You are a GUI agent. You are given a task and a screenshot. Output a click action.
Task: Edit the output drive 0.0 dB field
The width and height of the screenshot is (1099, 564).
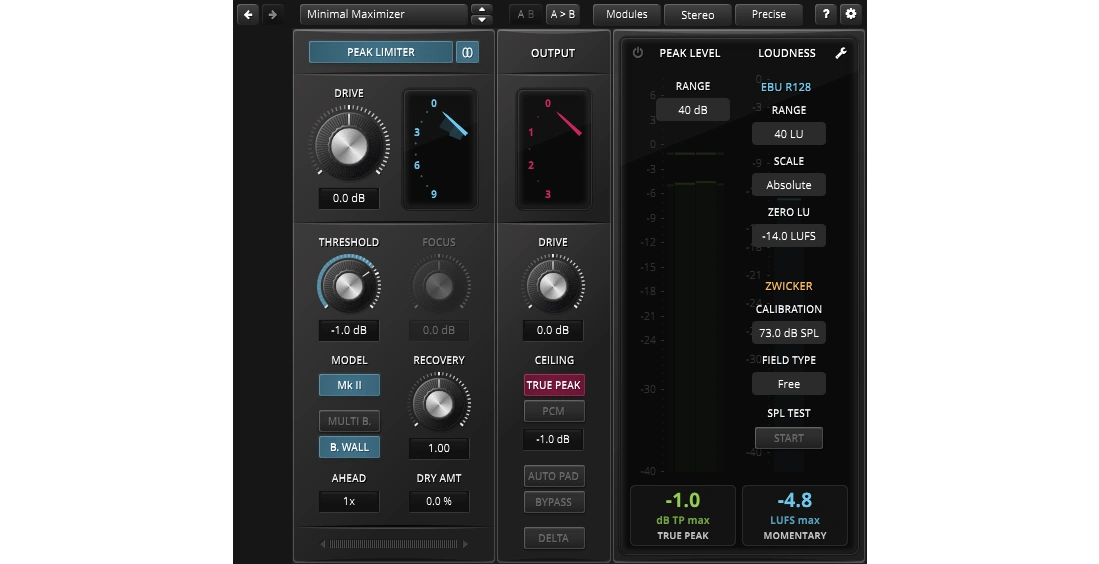click(x=553, y=330)
